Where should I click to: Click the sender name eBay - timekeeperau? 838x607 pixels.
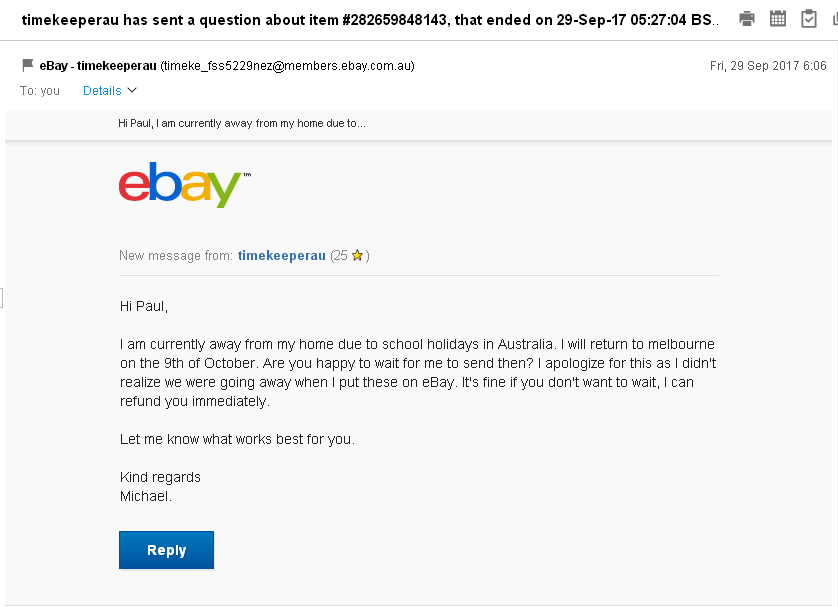coord(98,66)
